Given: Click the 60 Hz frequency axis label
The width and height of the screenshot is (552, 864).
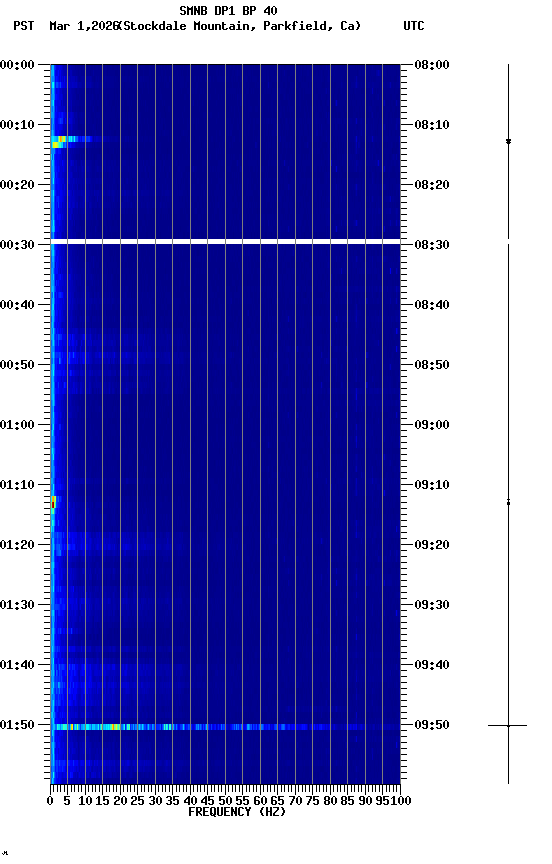Looking at the screenshot, I should point(261,801).
